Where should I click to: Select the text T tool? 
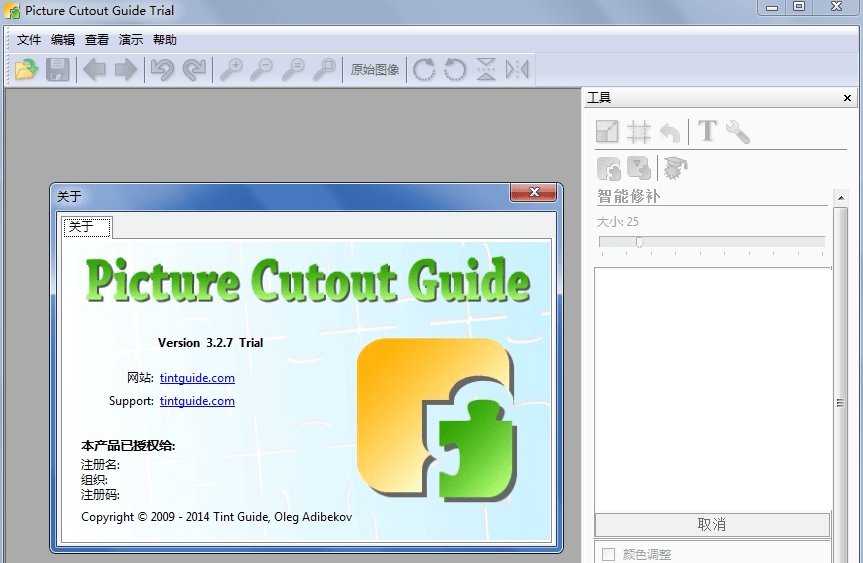pyautogui.click(x=707, y=132)
